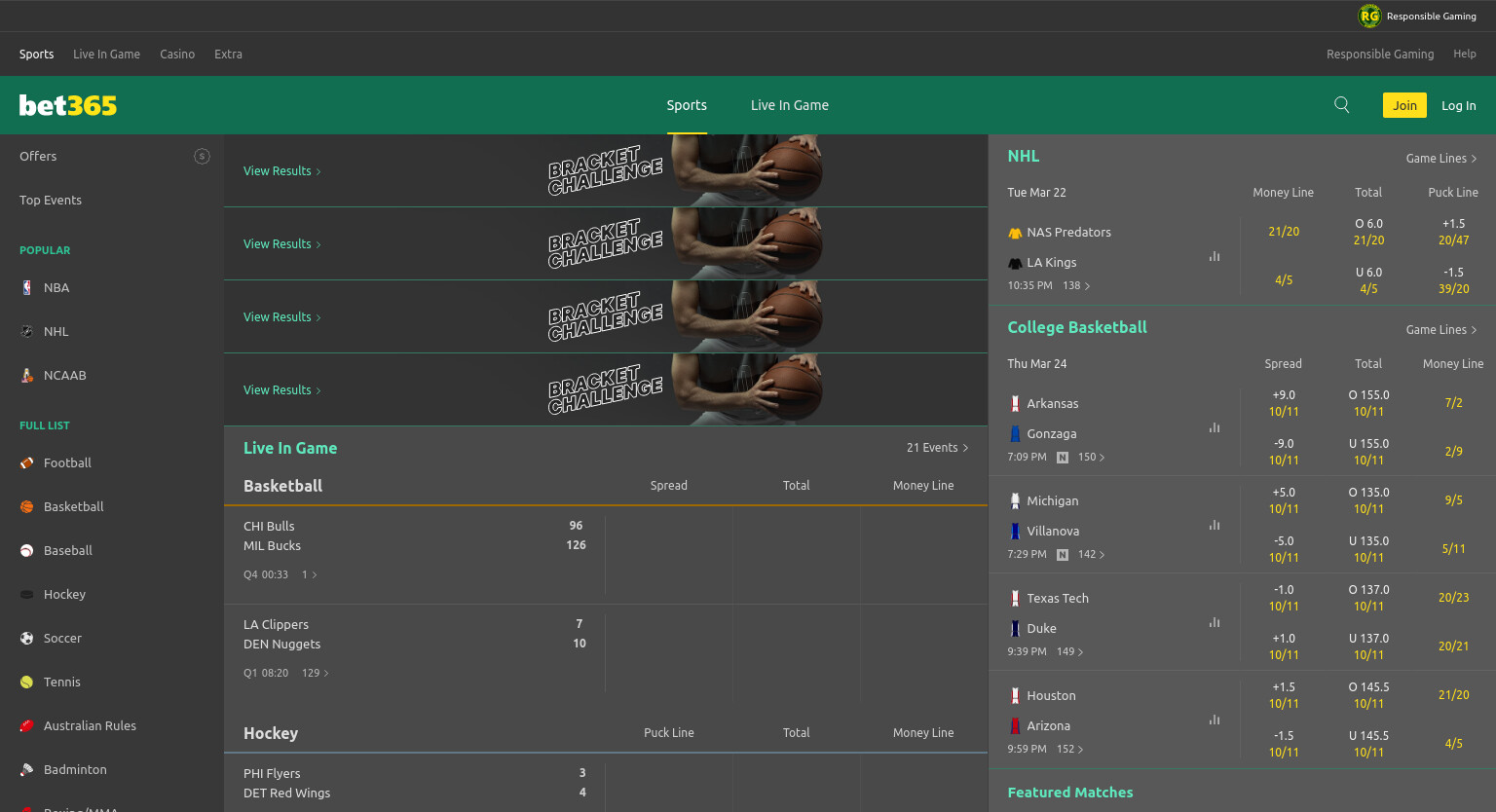This screenshot has width=1496, height=812.
Task: Open stats chart icon for Houston vs Arizona
Action: (x=1215, y=720)
